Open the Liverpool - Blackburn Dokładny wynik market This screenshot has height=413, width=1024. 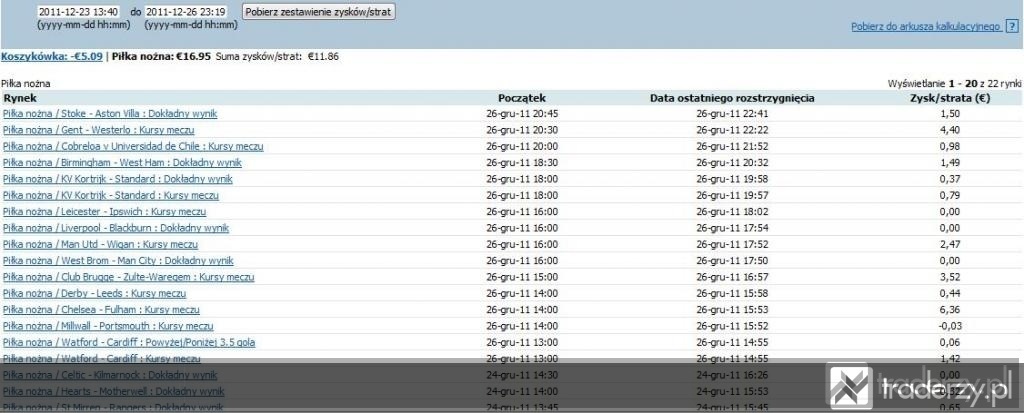[116, 228]
